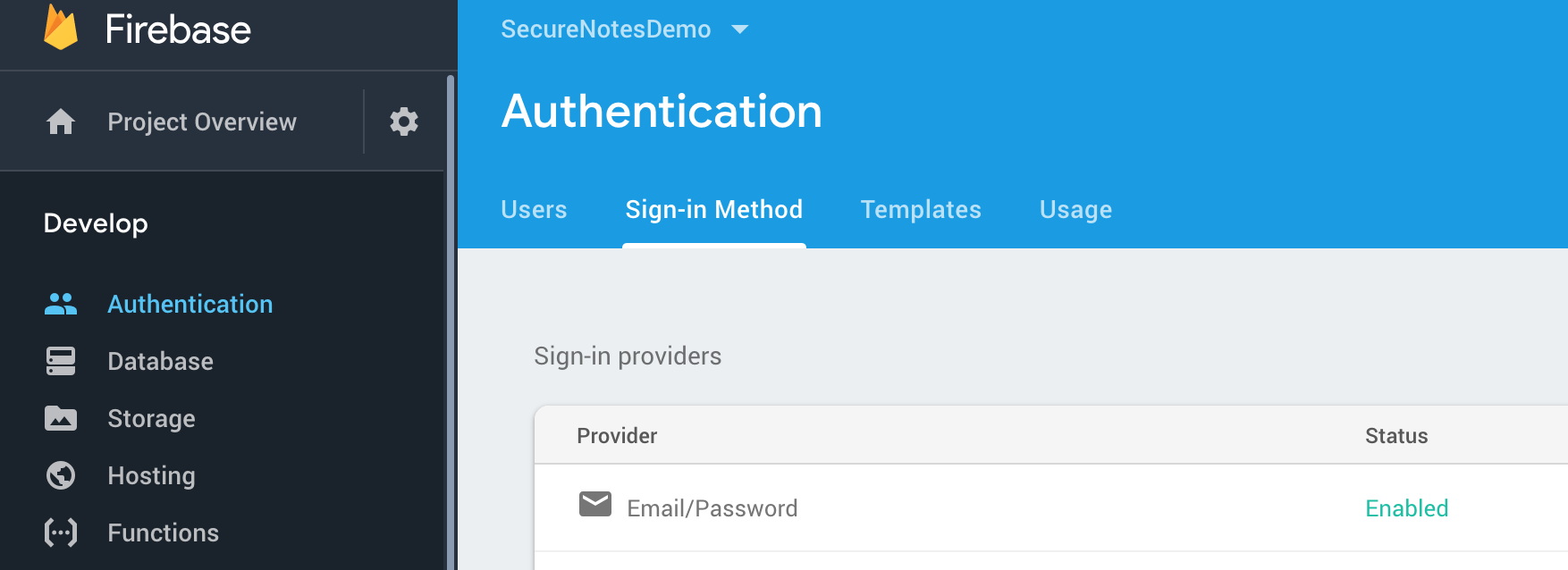Click the Hosting globe icon
1568x570 pixels.
tap(61, 475)
